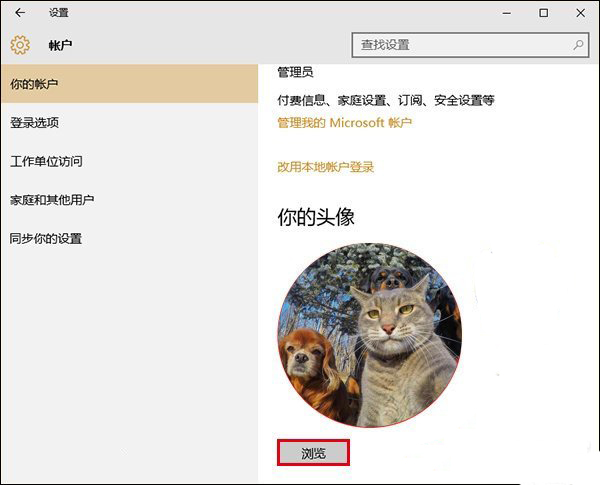This screenshot has height=485, width=600.
Task: Open 管理我的 Microsoft 帐户 link
Action: coord(344,122)
